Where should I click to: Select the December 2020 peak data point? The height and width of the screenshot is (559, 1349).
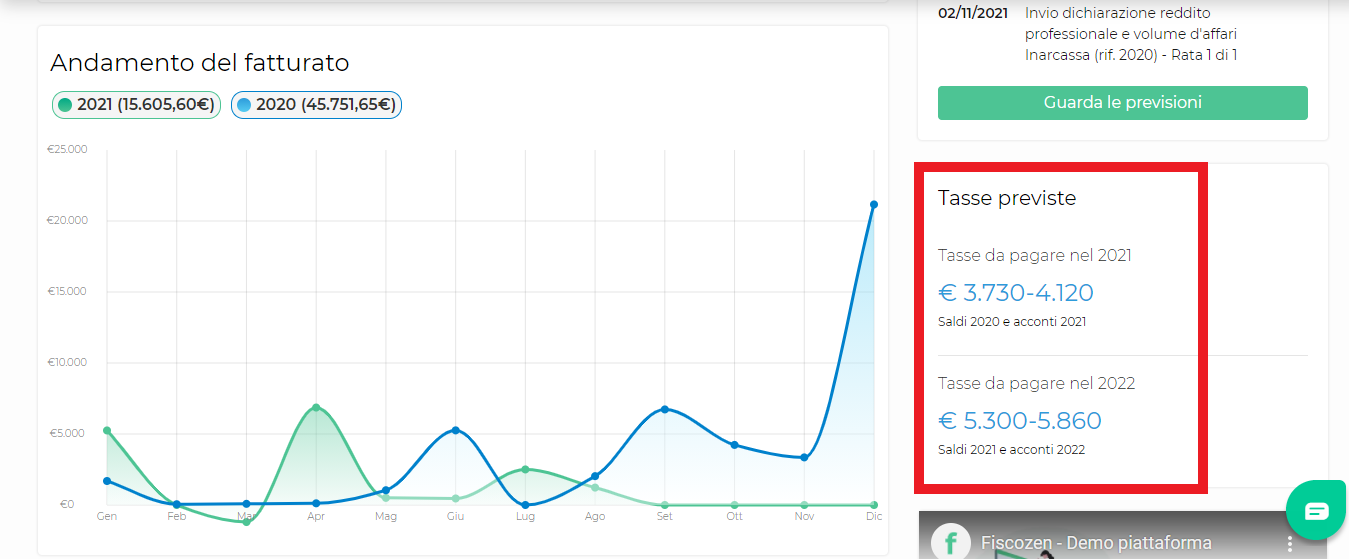pos(874,205)
